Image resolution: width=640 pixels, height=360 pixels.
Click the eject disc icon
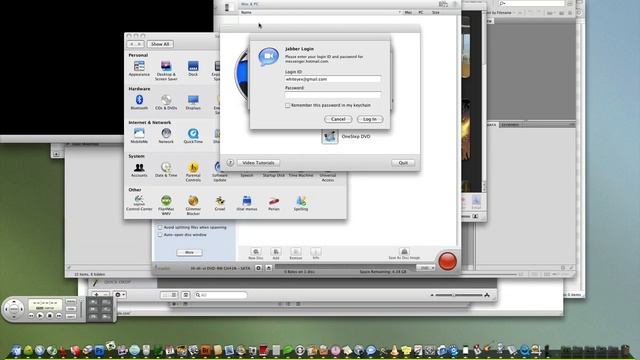(x=269, y=268)
